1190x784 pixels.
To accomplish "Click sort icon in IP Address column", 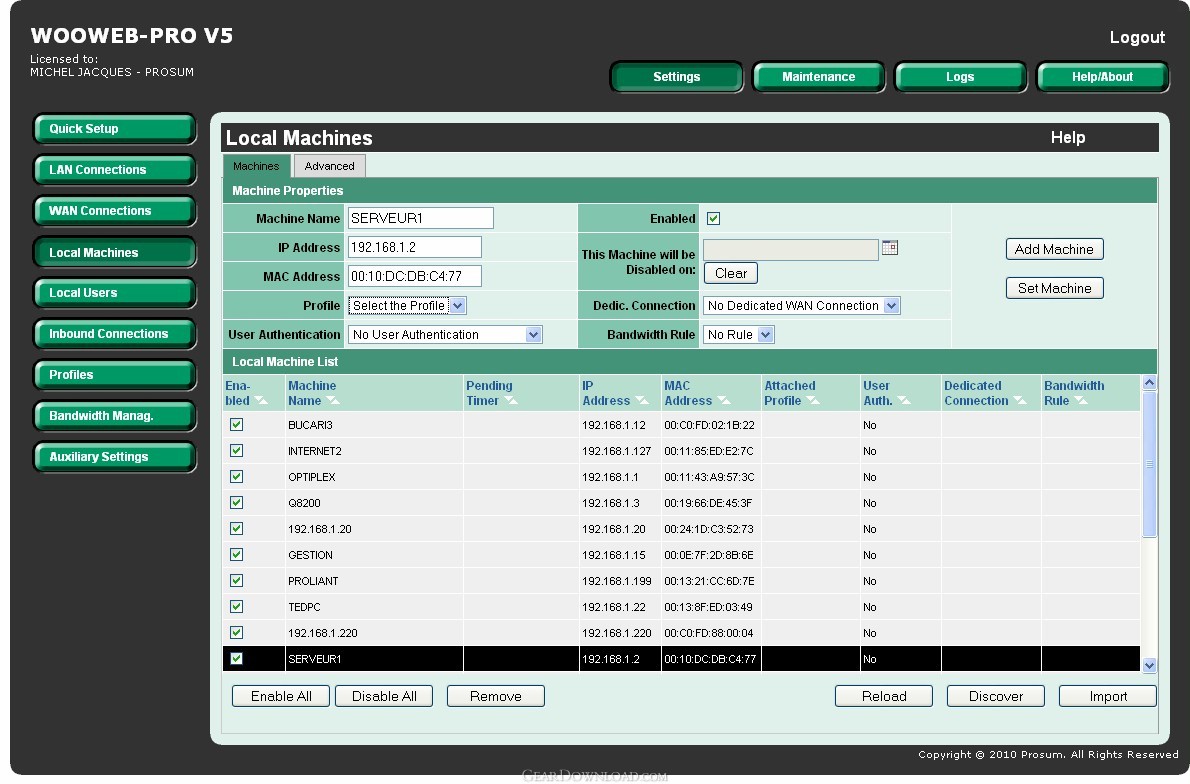I will [x=641, y=401].
